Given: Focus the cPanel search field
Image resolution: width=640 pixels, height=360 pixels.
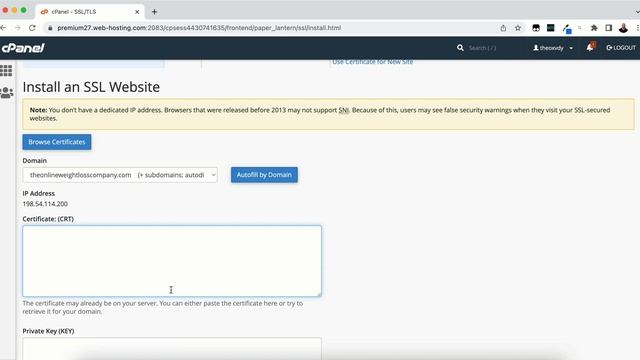Looking at the screenshot, I should click(x=482, y=48).
